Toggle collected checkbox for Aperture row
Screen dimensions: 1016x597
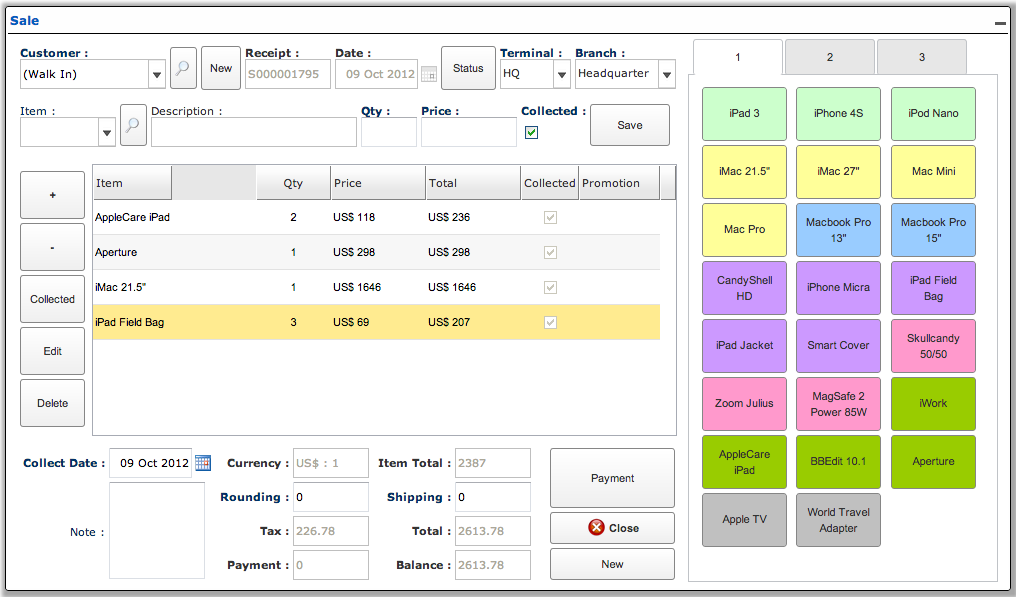tap(550, 252)
